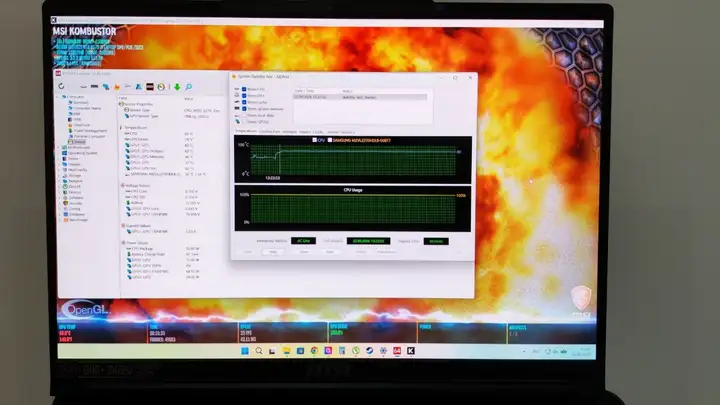The height and width of the screenshot is (405, 720).
Task: Switch to the Powers tab
Action: pos(304,132)
